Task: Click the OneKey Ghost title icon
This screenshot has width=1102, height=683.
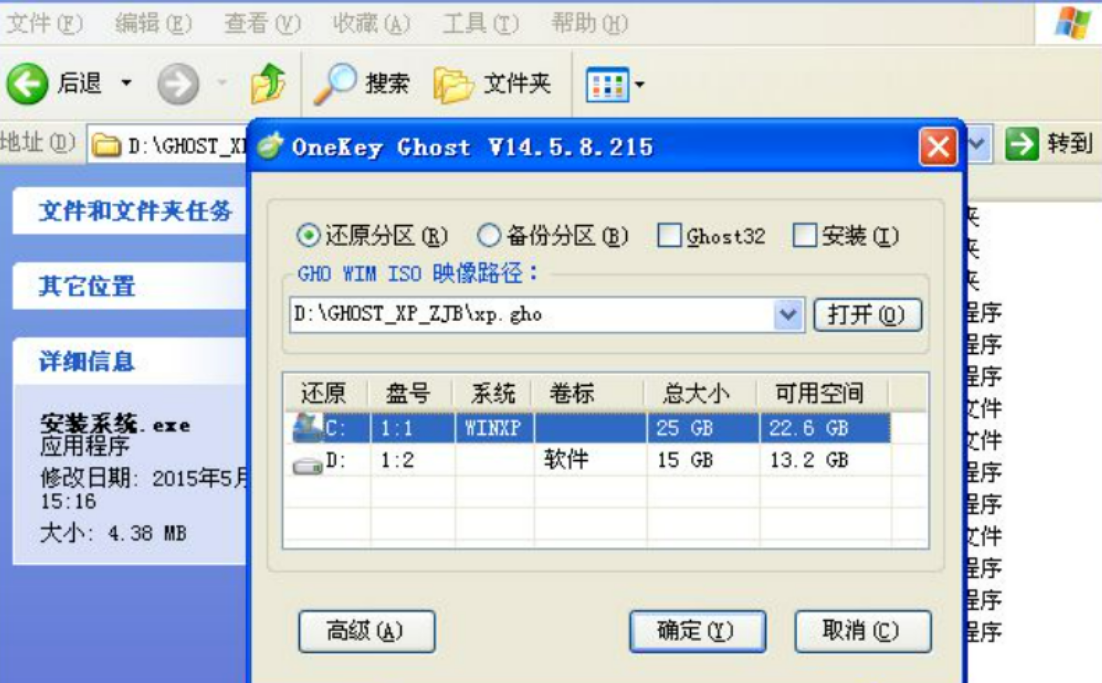Action: click(x=270, y=146)
